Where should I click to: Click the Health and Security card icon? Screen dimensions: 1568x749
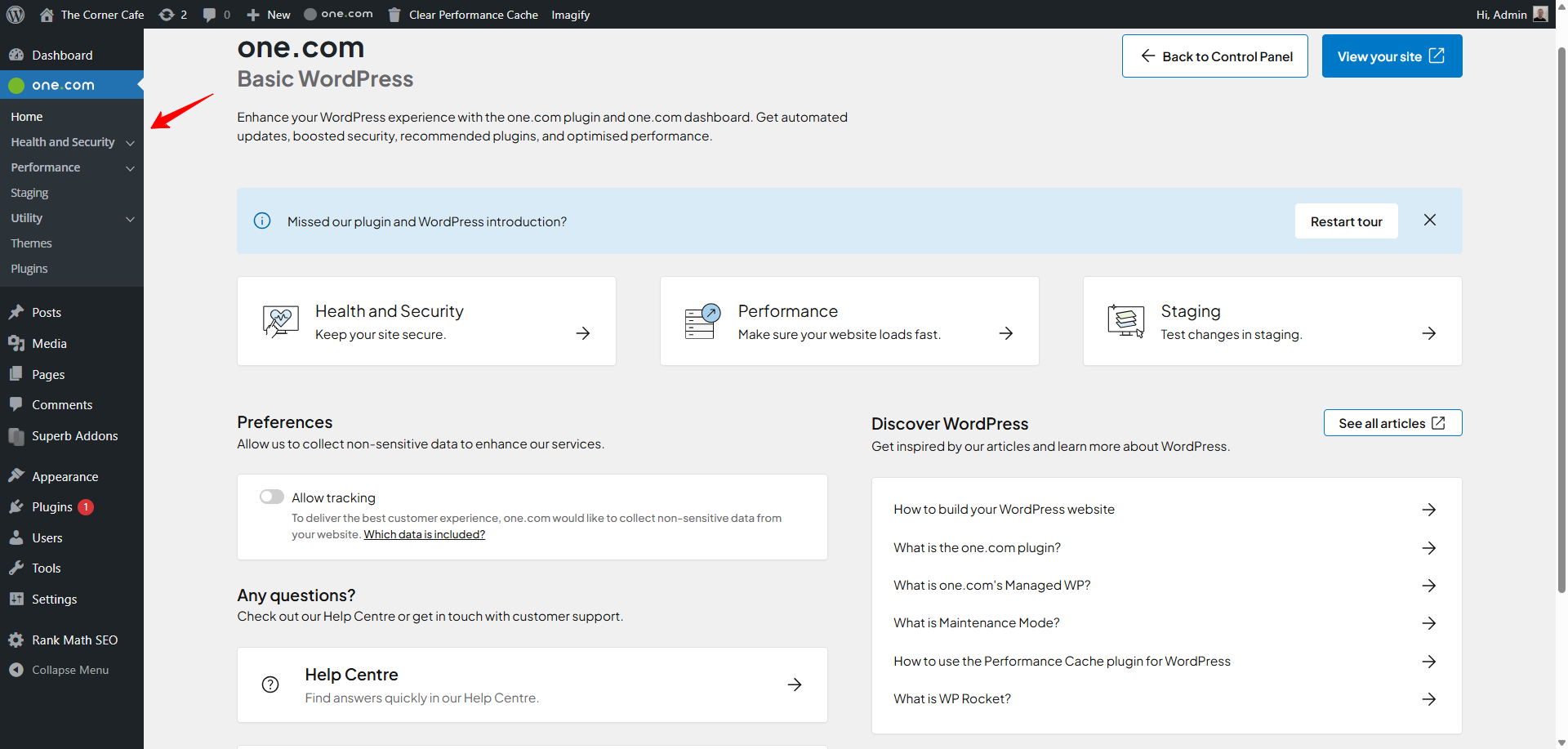(x=281, y=321)
